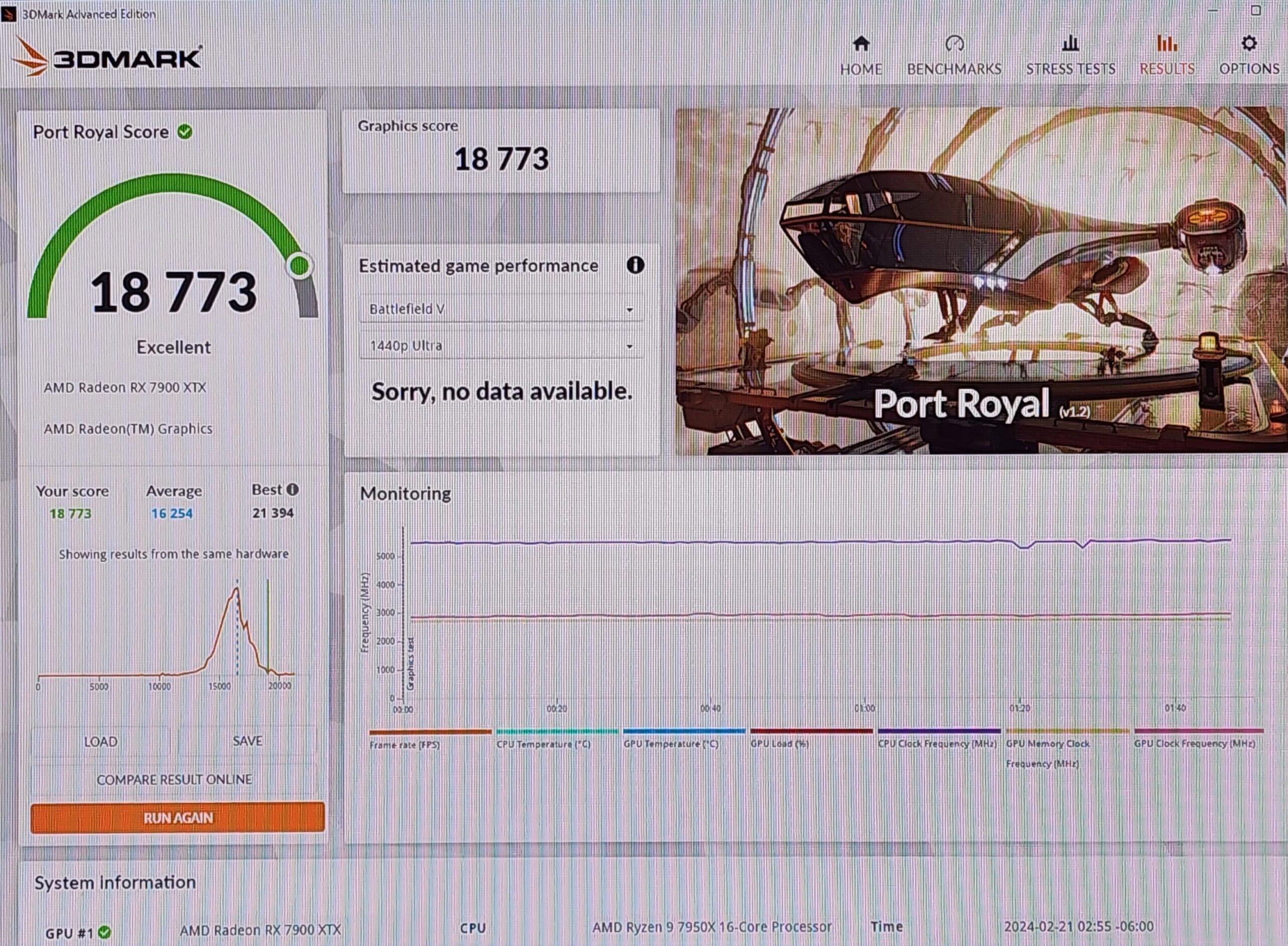Open the Stress Tests chart icon
Image resolution: width=1288 pixels, height=946 pixels.
click(x=1070, y=43)
